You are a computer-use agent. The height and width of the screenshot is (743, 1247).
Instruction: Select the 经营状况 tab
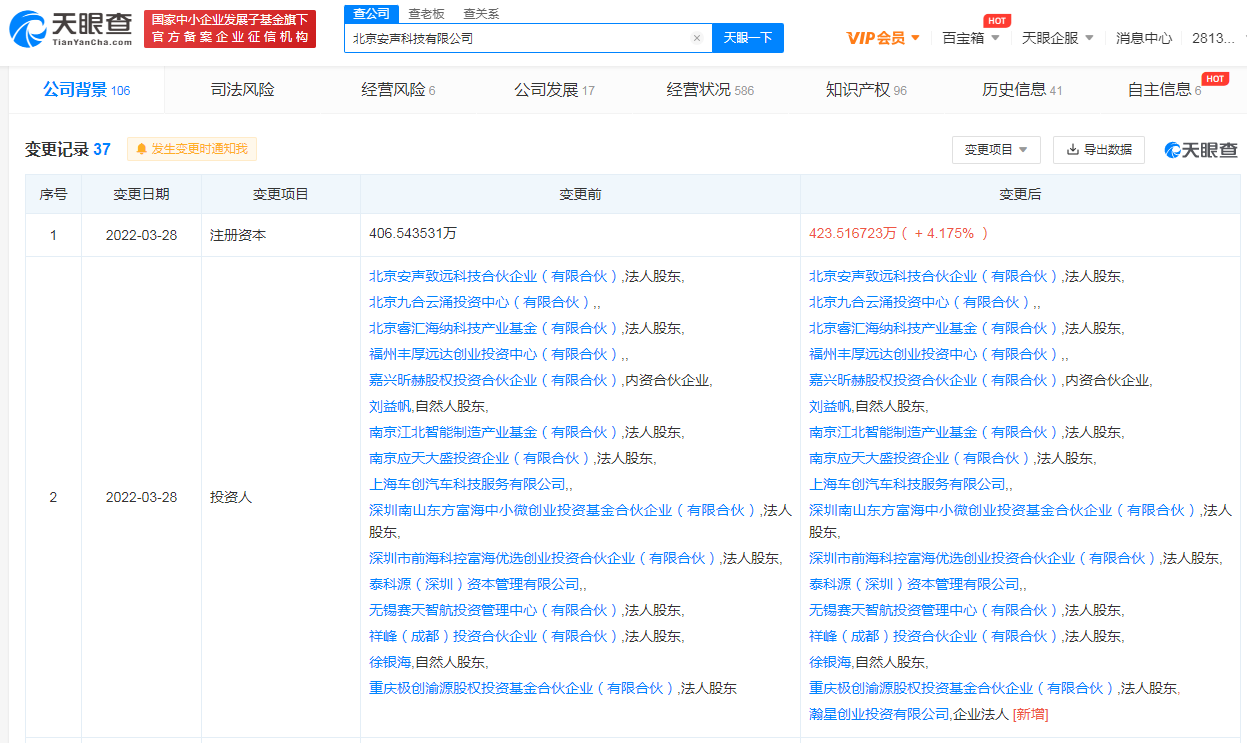[710, 90]
